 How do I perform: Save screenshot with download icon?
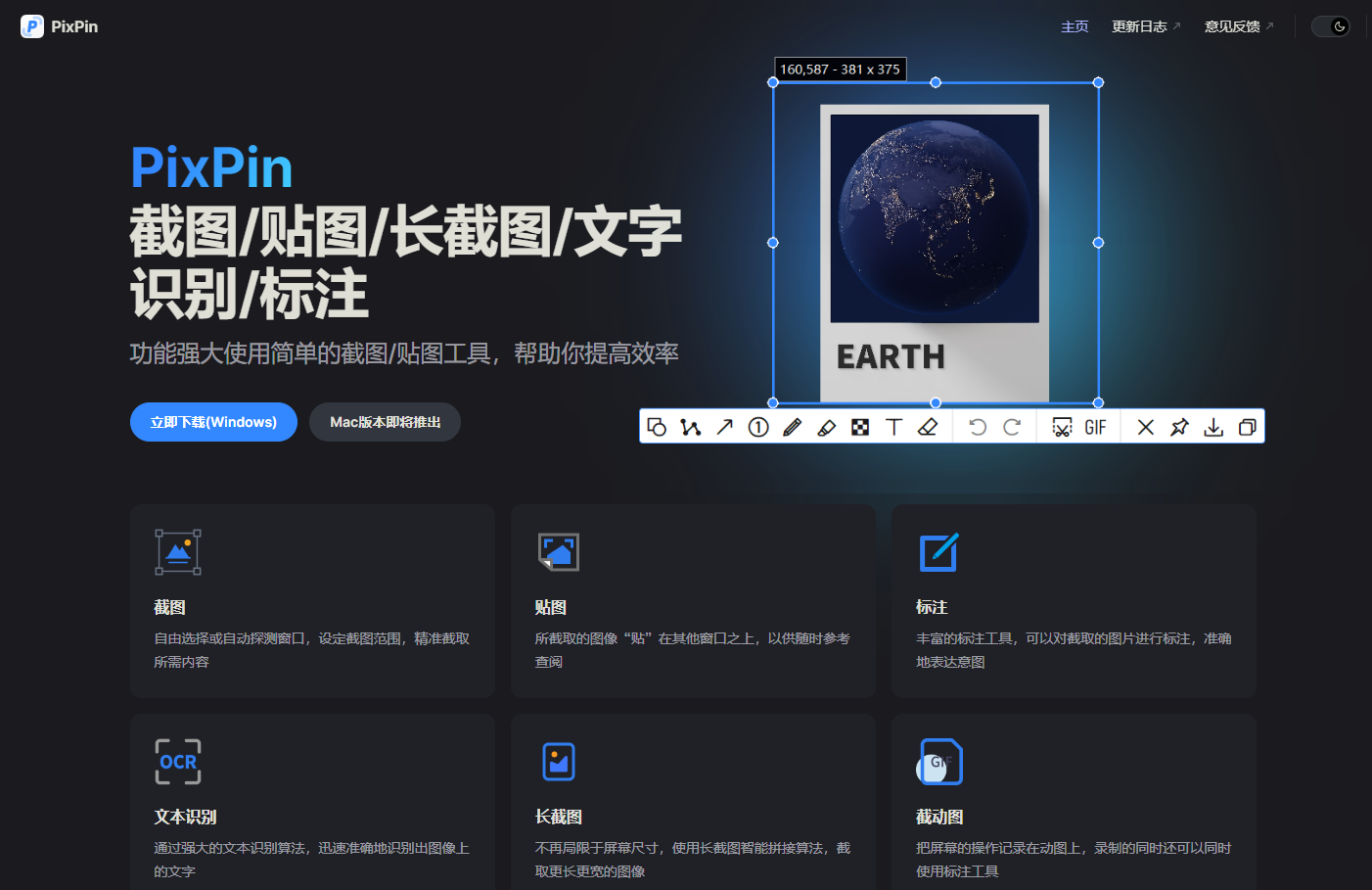1213,427
